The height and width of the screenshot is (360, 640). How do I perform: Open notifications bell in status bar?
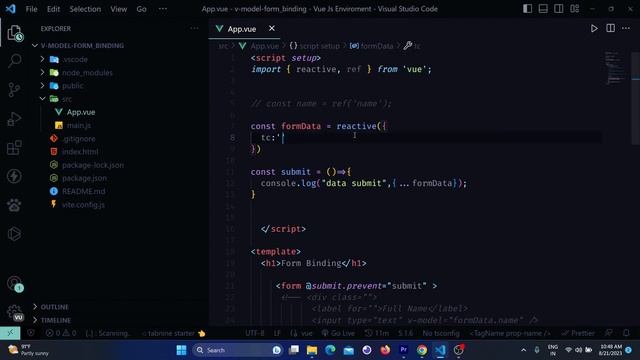click(626, 333)
